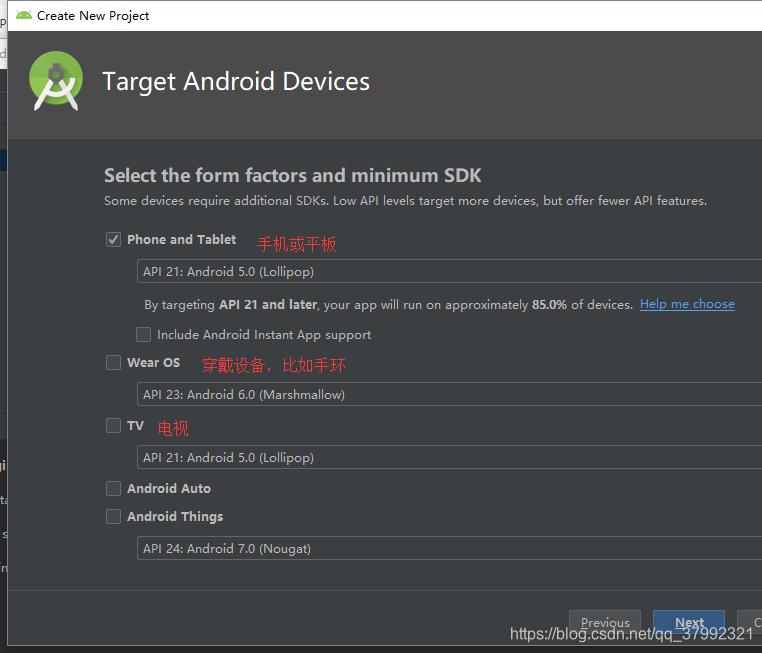
Task: Check the Wear OS checkbox
Action: click(113, 362)
